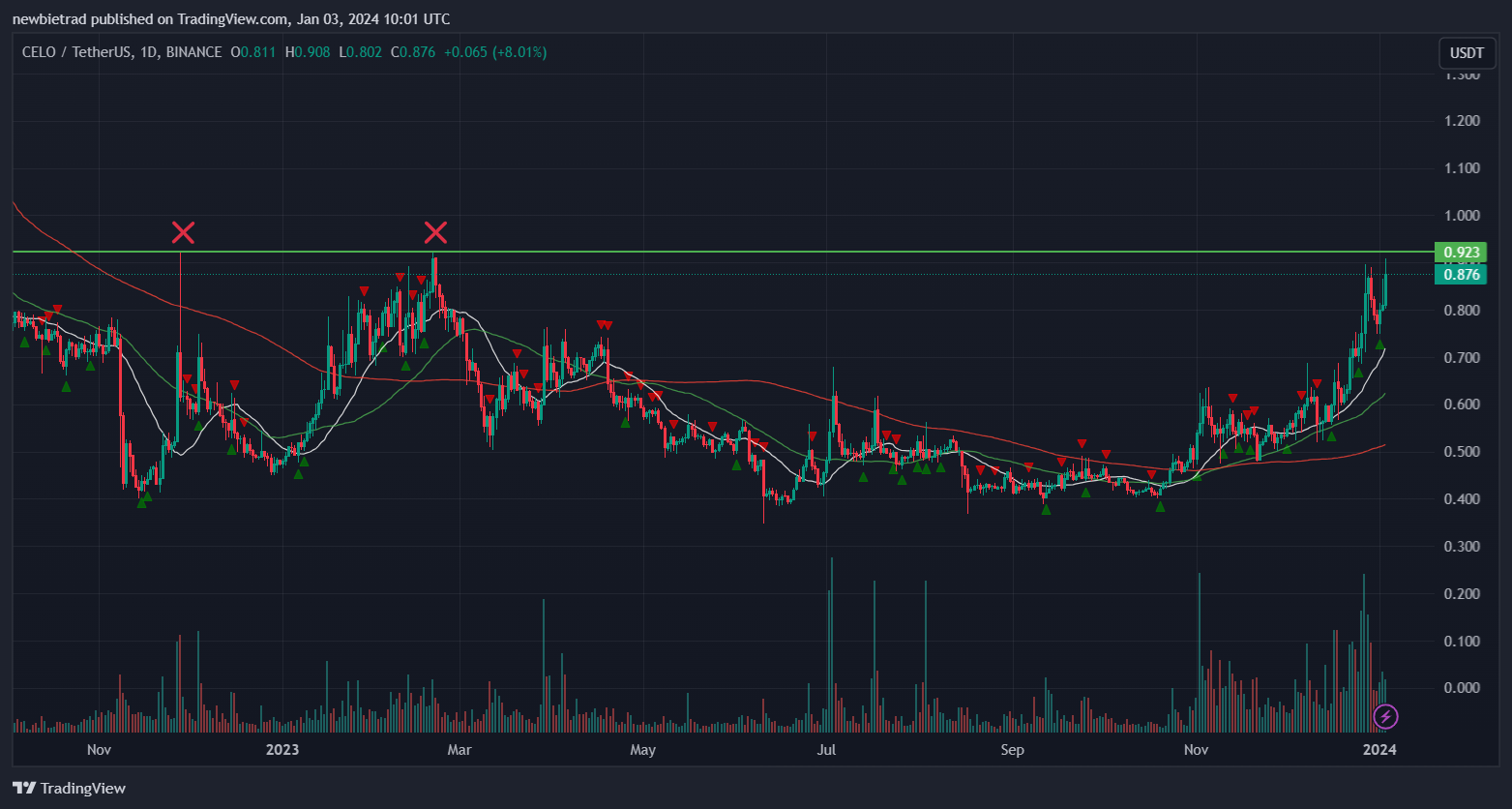
Task: Click the 0.200 price axis label
Action: pos(1461,594)
